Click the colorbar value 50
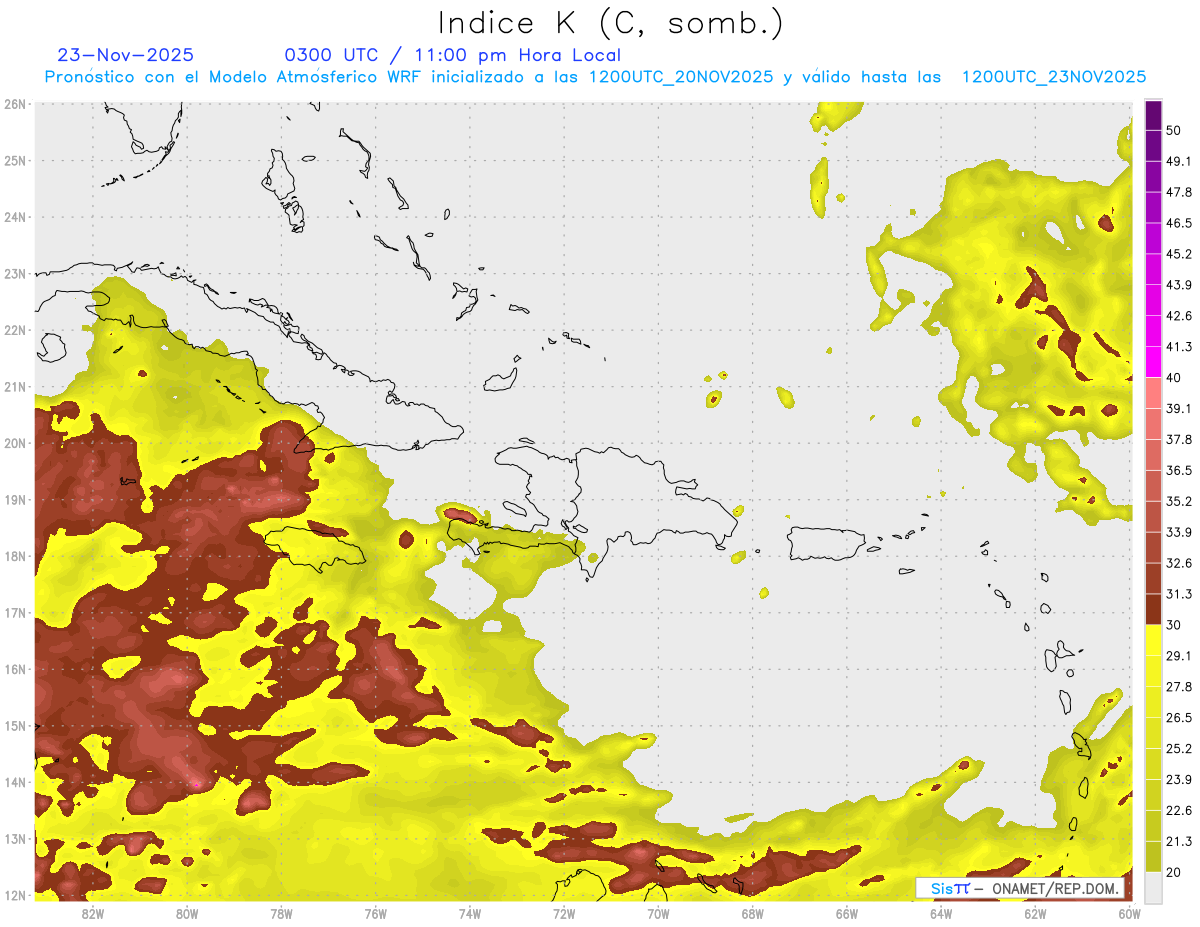Screen dimensions: 1200x927 click(x=1174, y=130)
